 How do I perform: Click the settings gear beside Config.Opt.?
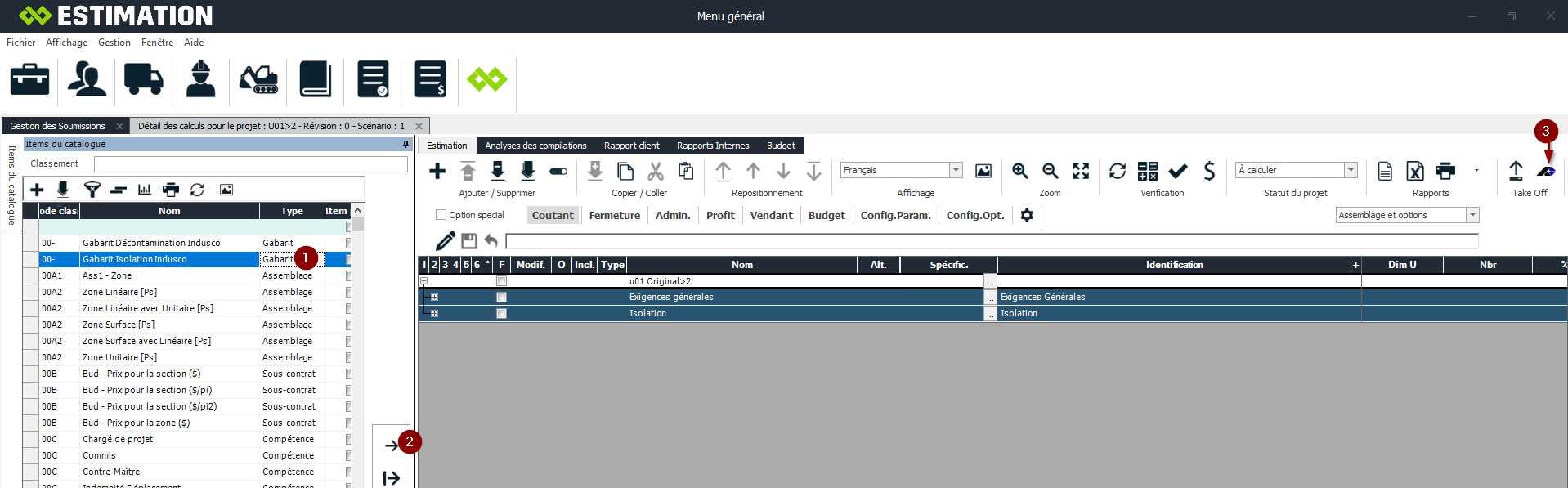[x=1027, y=215]
